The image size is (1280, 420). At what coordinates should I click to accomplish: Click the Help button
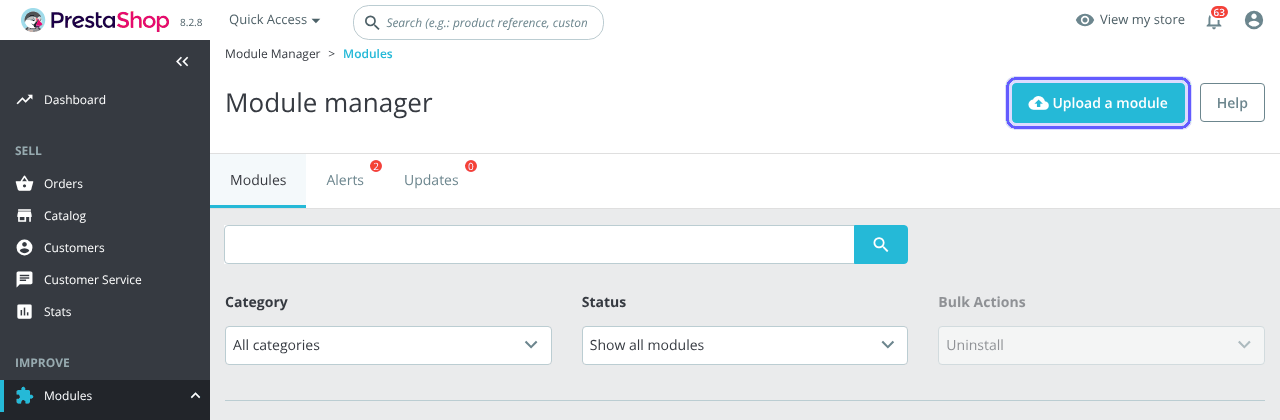(1232, 103)
